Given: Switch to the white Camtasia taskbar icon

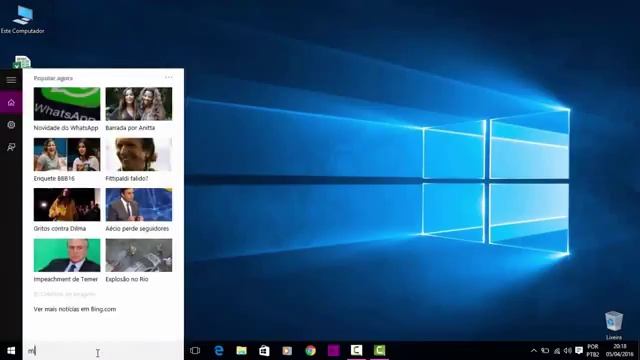Looking at the screenshot, I should (356, 351).
